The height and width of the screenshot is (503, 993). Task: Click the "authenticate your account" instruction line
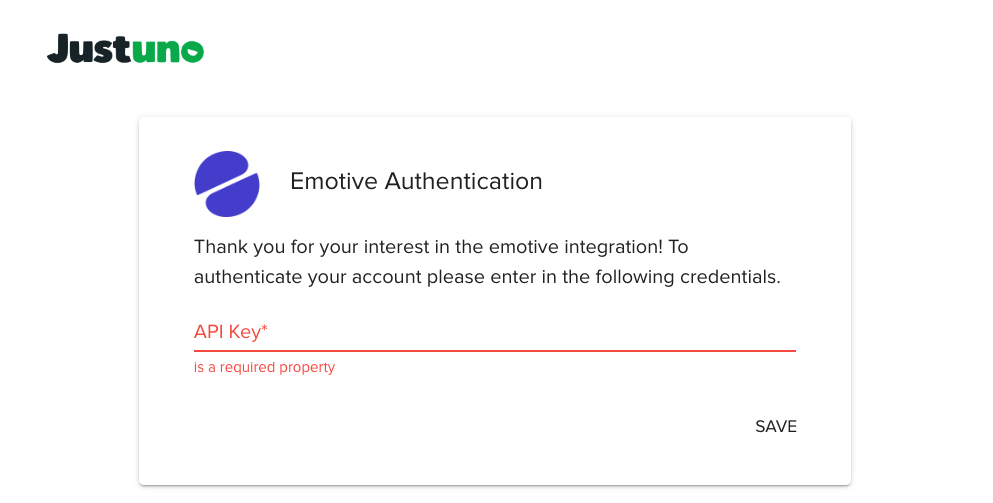(486, 277)
